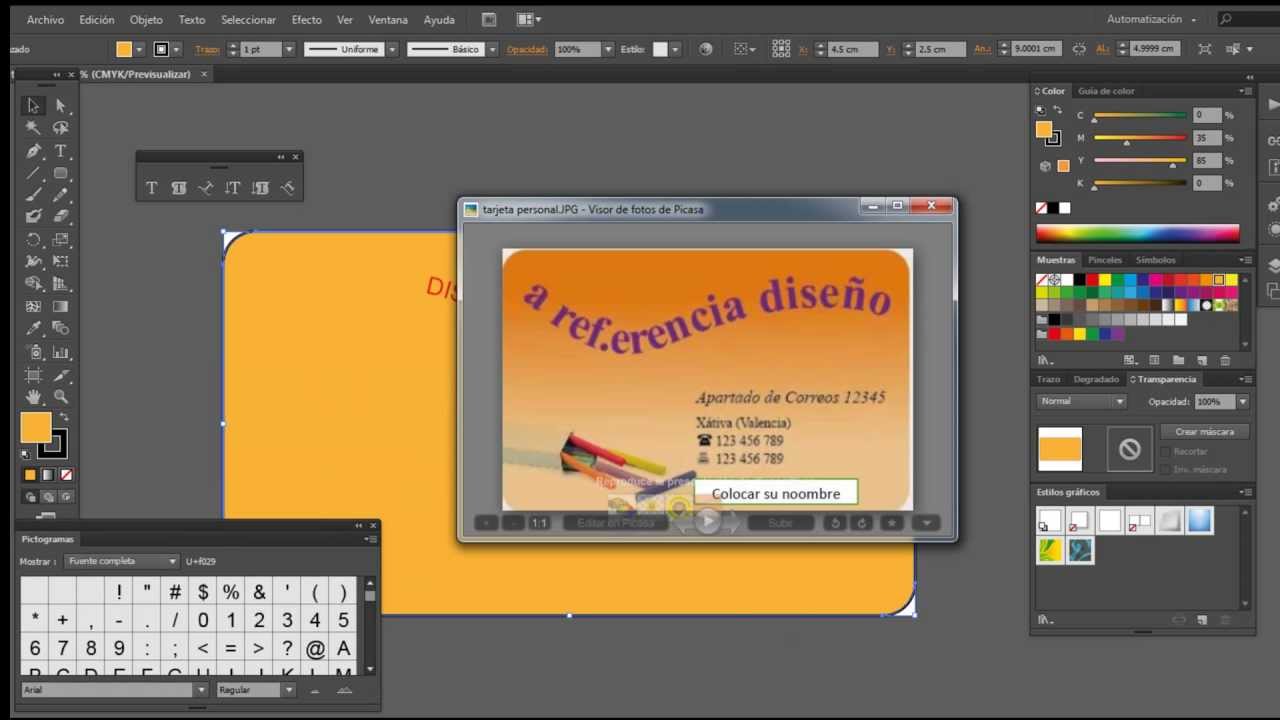Open the Objeto menu
The height and width of the screenshot is (720, 1280).
146,19
